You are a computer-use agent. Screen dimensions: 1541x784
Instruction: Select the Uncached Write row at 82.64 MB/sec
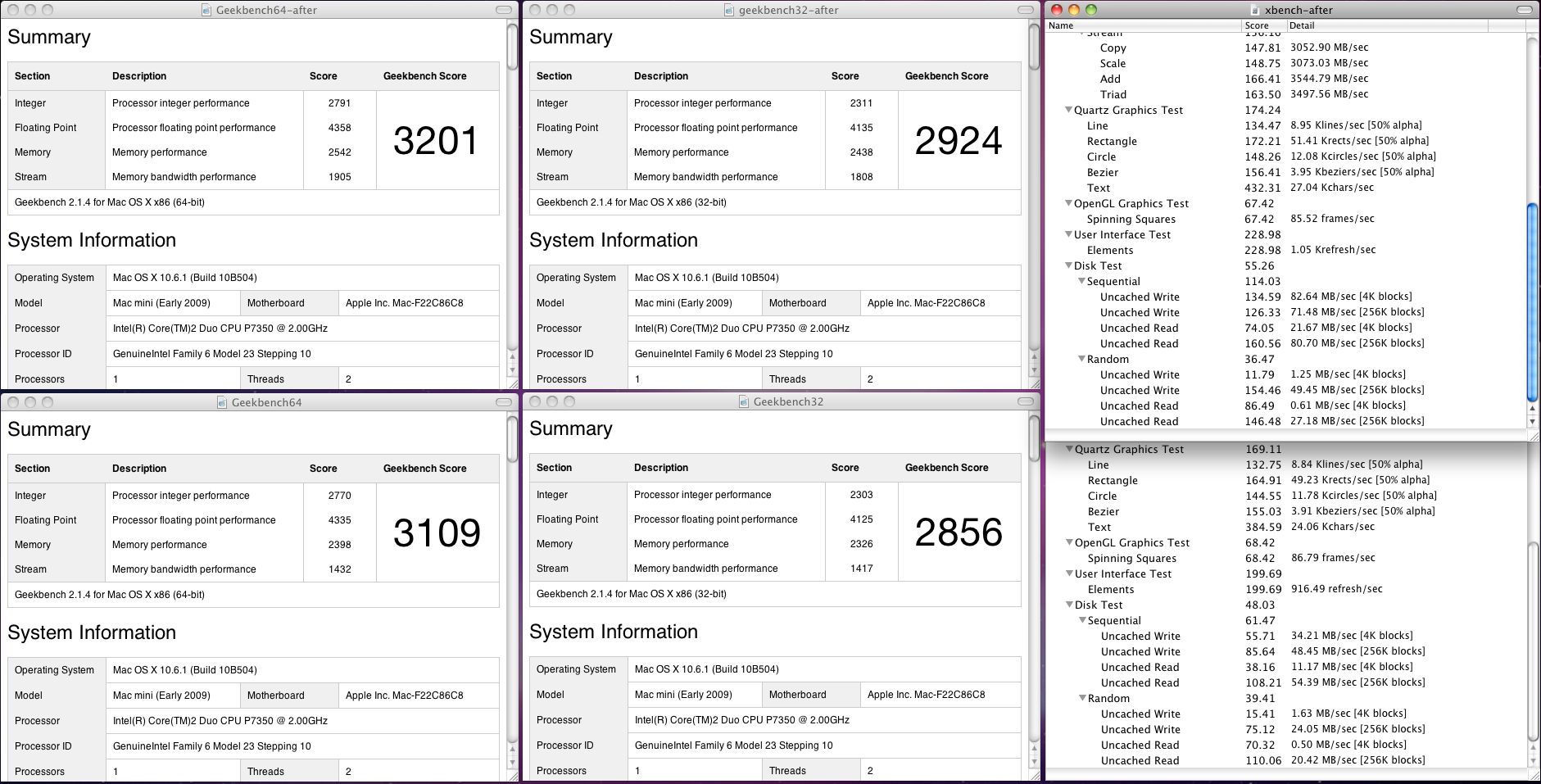1286,297
